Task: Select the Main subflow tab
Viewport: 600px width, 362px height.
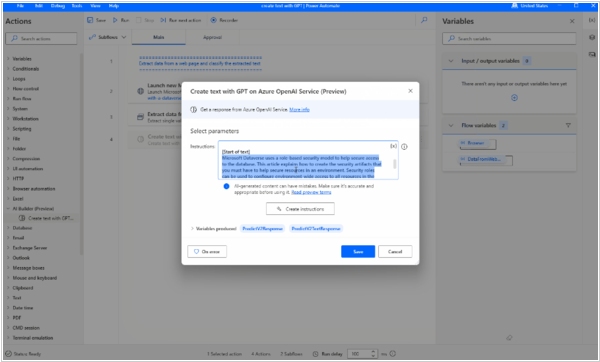Action: pyautogui.click(x=159, y=37)
